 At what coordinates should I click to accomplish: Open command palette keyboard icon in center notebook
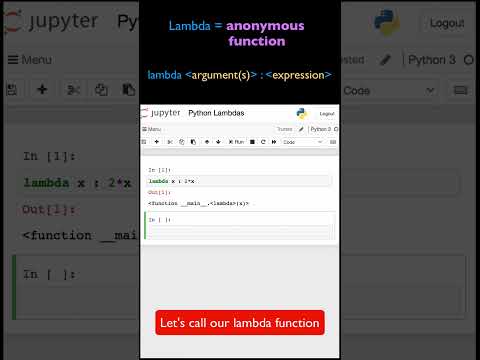coord(333,142)
